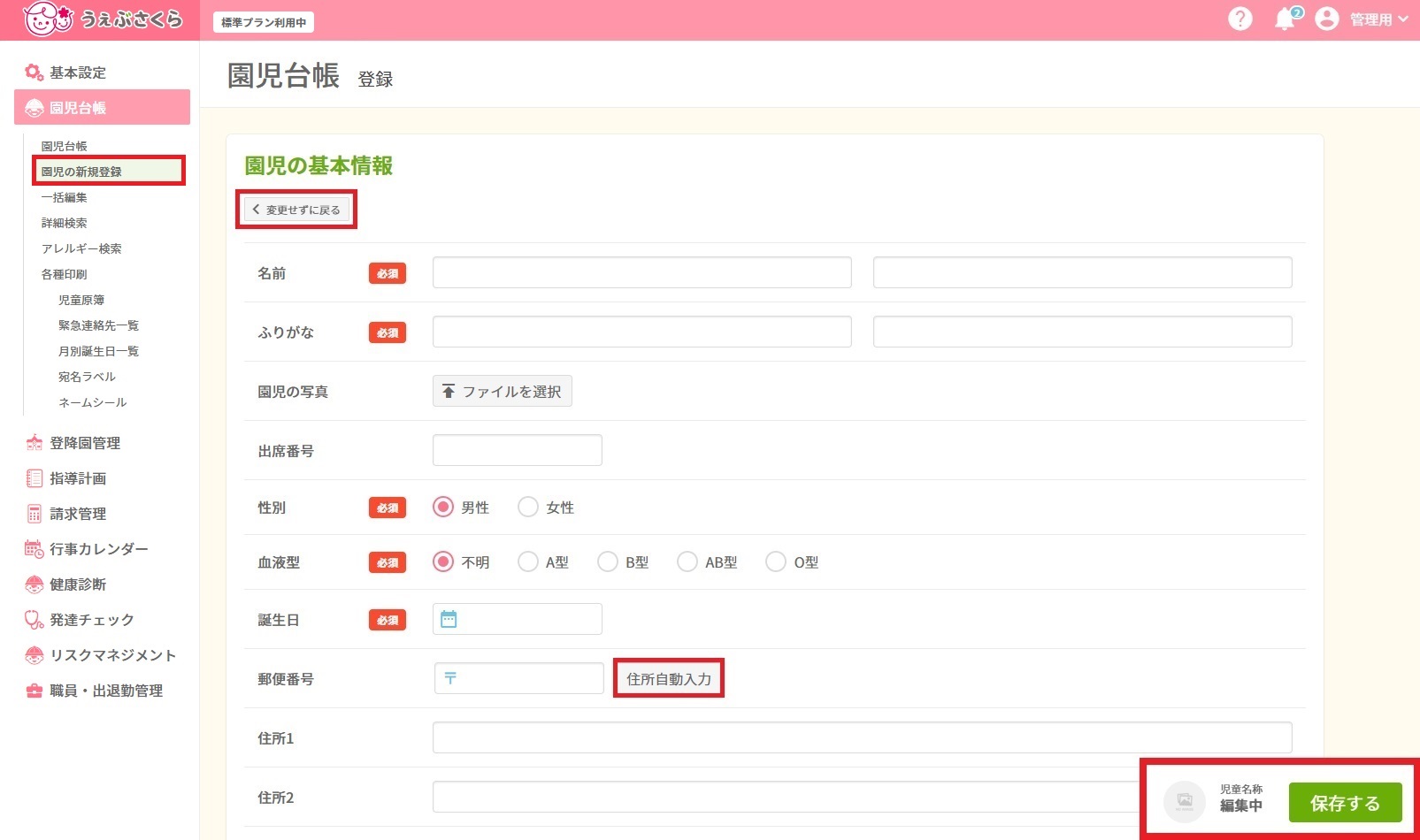Image resolution: width=1420 pixels, height=840 pixels.
Task: Open 宛名ラベル print option
Action: pyautogui.click(x=87, y=377)
